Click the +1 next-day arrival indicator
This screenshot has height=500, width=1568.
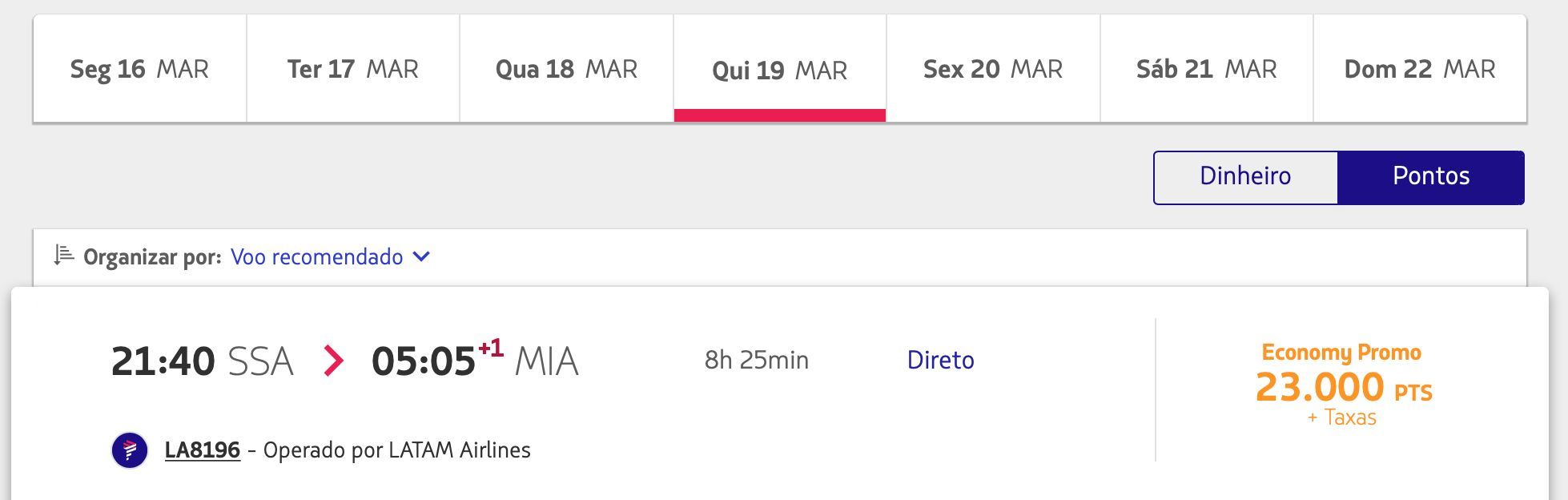pos(491,349)
